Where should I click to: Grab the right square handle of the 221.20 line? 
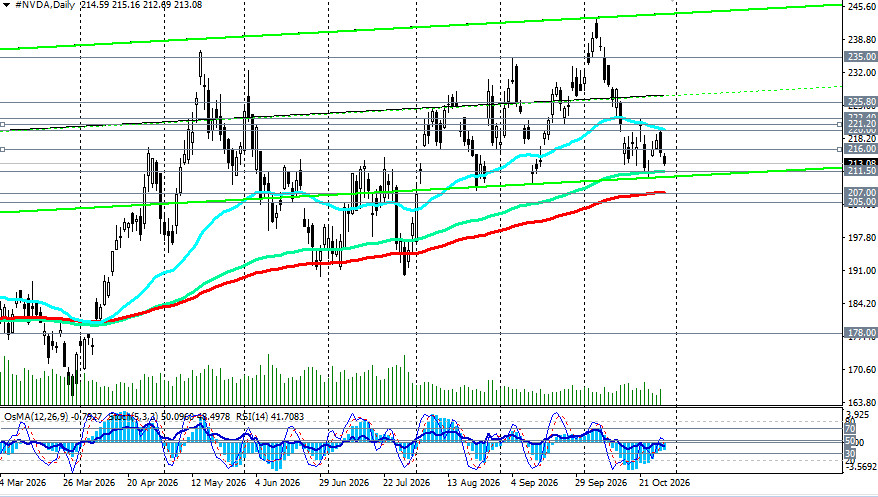click(840, 124)
